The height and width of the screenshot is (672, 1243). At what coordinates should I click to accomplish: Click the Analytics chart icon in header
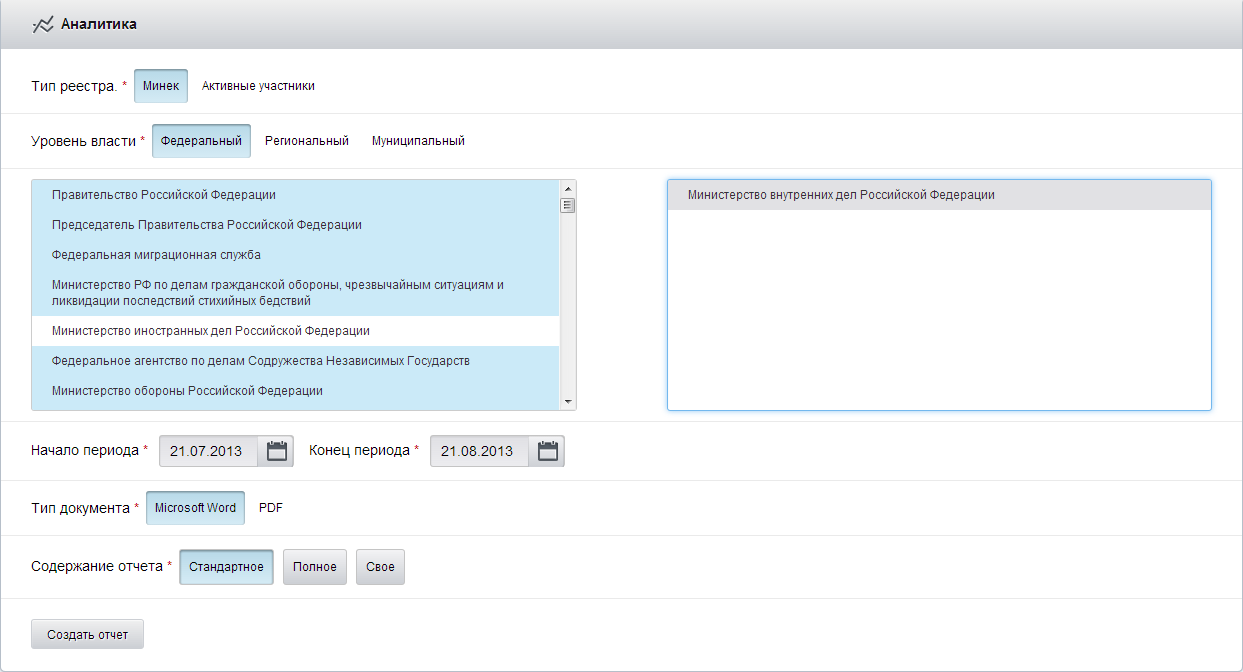coord(43,24)
